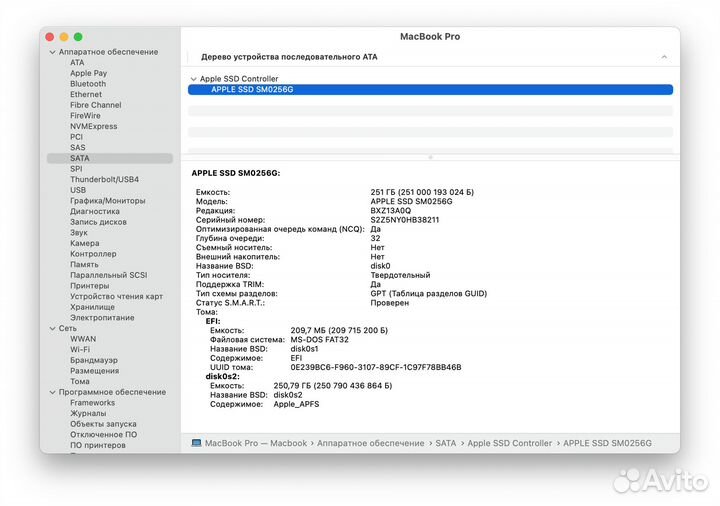This screenshot has width=720, height=506.
Task: Select Отключенное ПО in the sidebar
Action: tap(103, 435)
